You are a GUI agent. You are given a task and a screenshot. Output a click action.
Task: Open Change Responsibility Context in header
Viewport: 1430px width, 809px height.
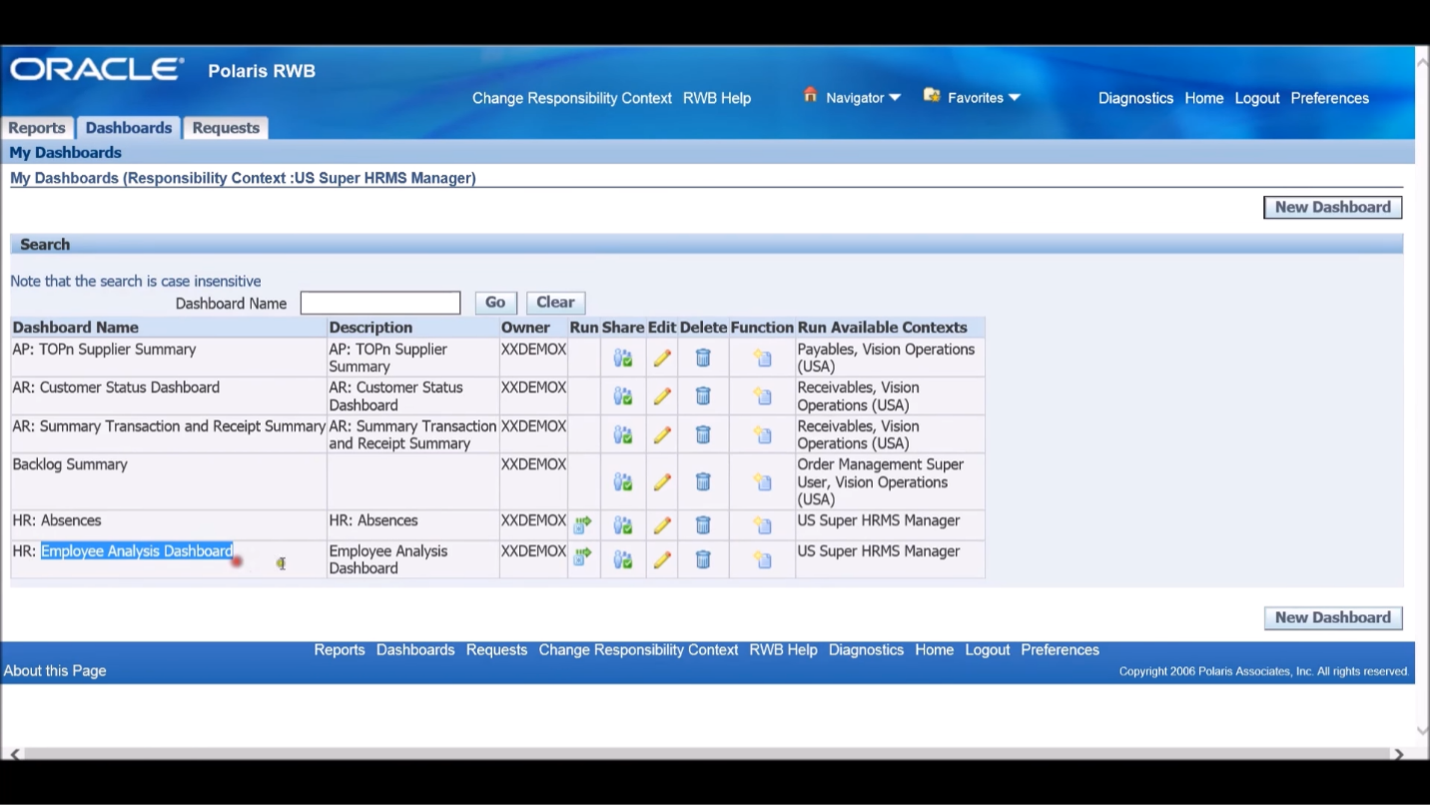[x=572, y=98]
